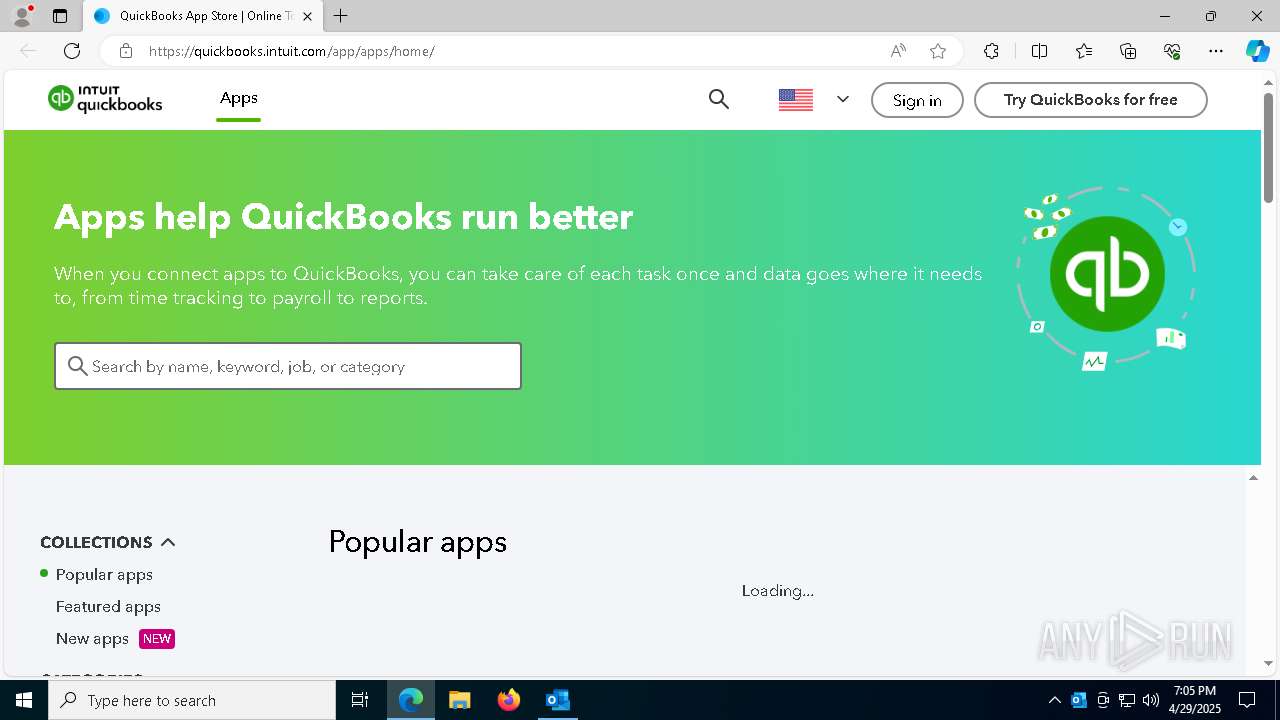Focus the search by name or keyword field

pos(288,366)
